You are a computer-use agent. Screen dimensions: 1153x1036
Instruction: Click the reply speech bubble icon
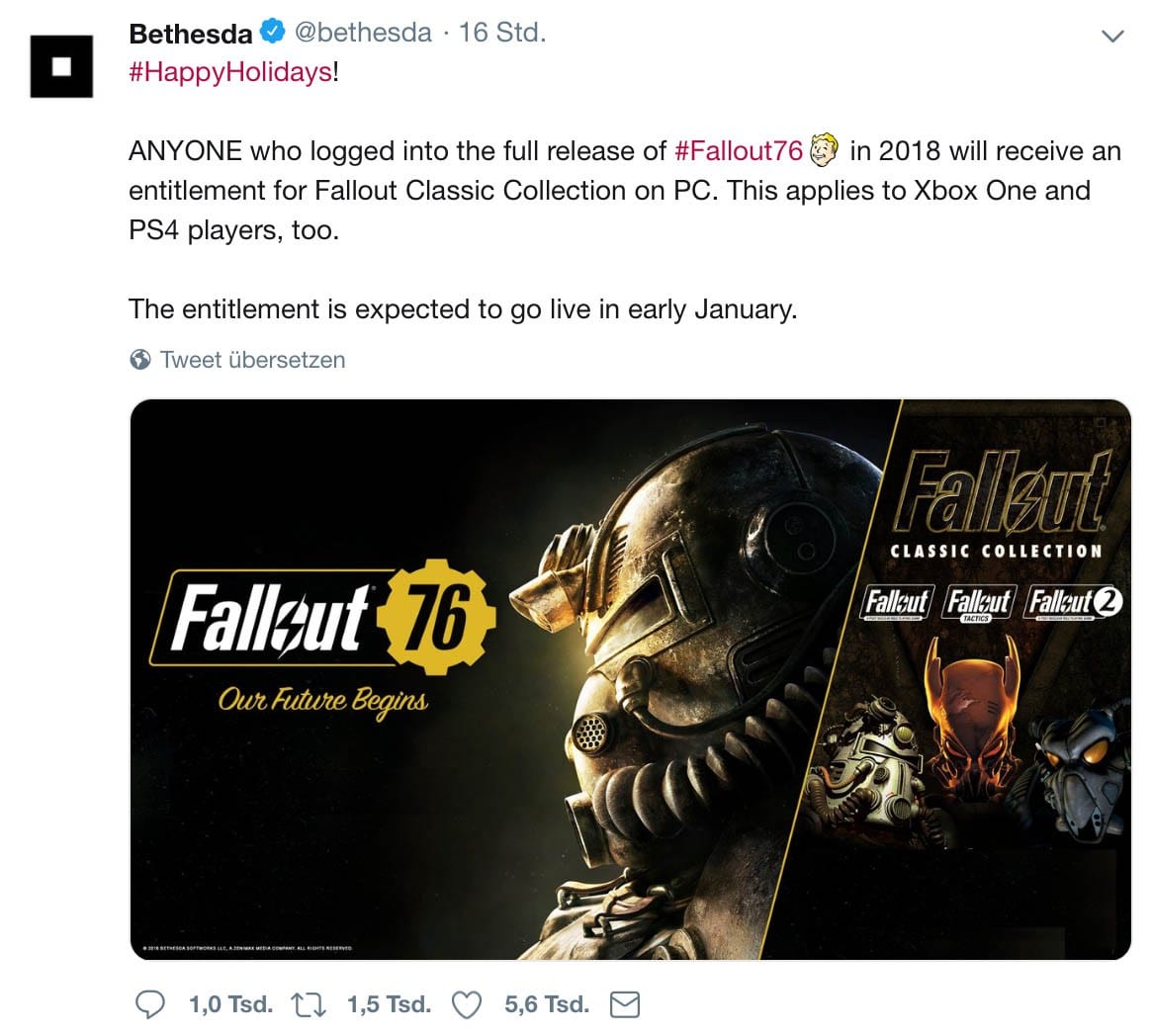click(149, 1005)
